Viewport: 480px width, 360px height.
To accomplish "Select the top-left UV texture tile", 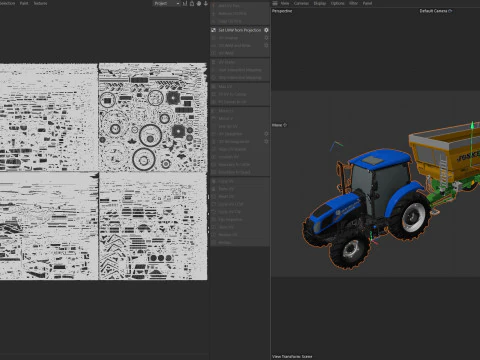I will [x=48, y=117].
